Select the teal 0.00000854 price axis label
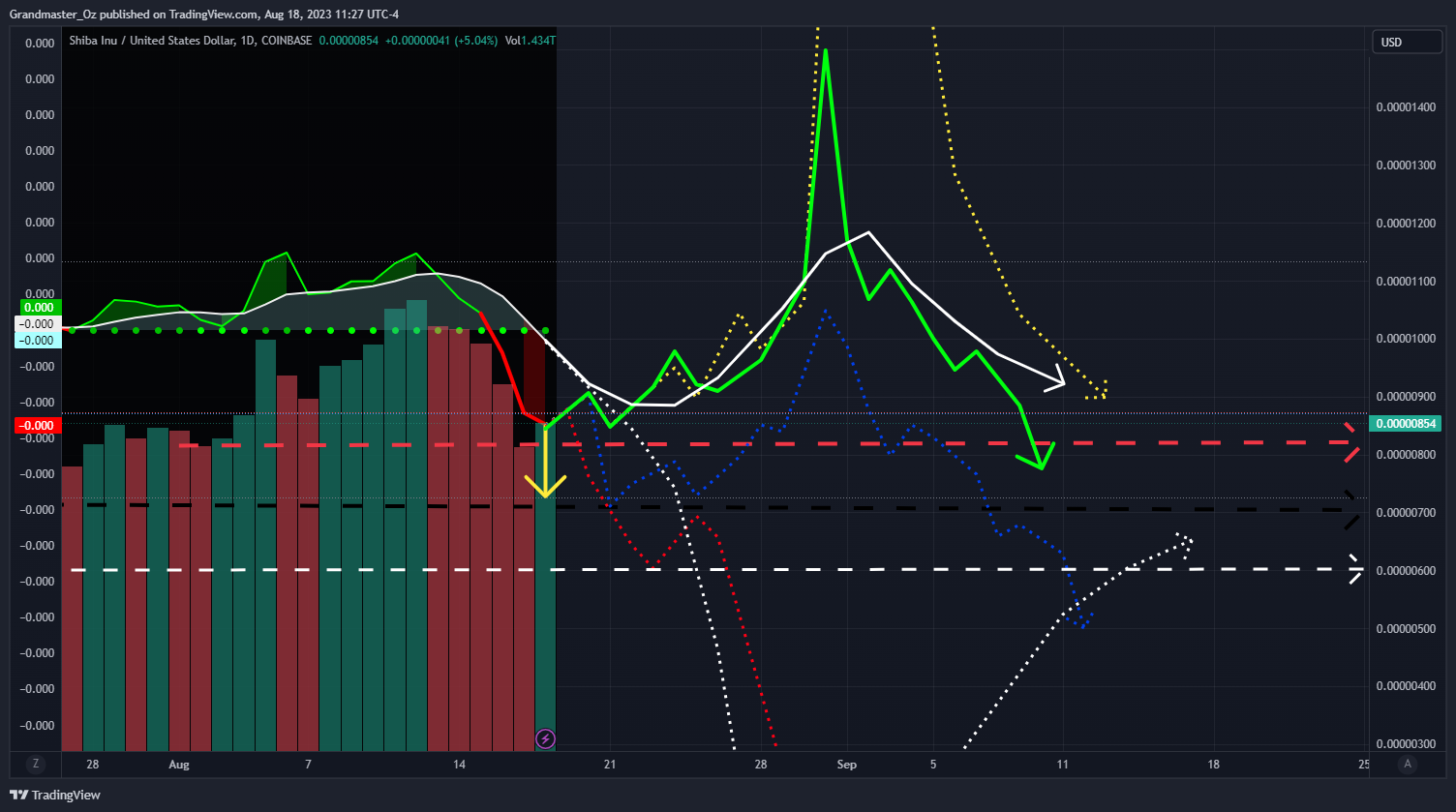Screen dimensions: 1456x812 [1407, 423]
